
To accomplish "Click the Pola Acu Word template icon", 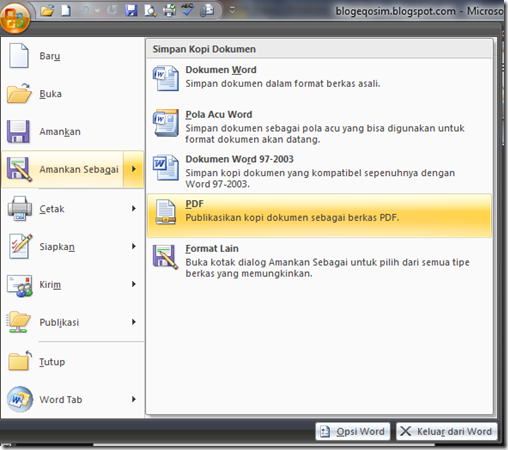I will pos(166,123).
